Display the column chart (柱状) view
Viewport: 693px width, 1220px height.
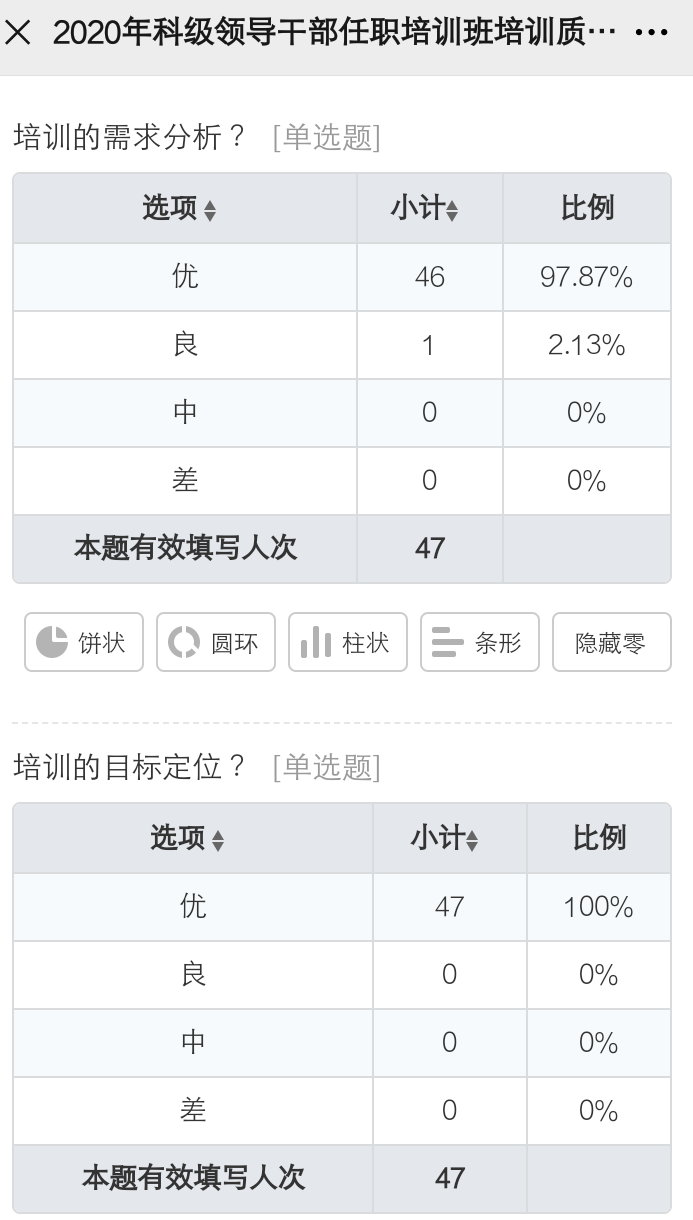[x=348, y=642]
